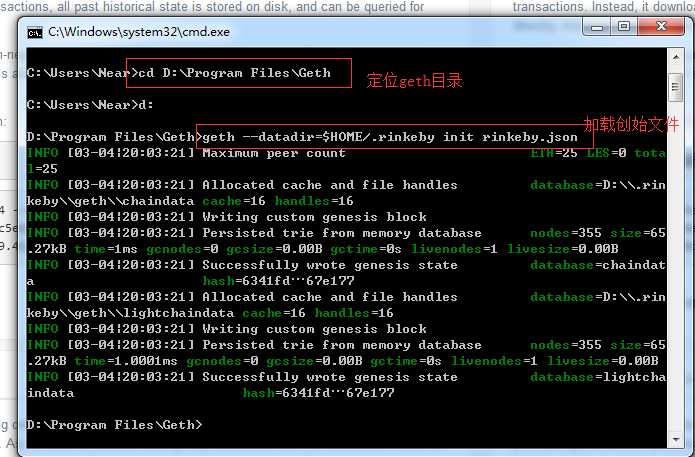The height and width of the screenshot is (457, 695).
Task: Close the cmd.exe window
Action: [661, 27]
